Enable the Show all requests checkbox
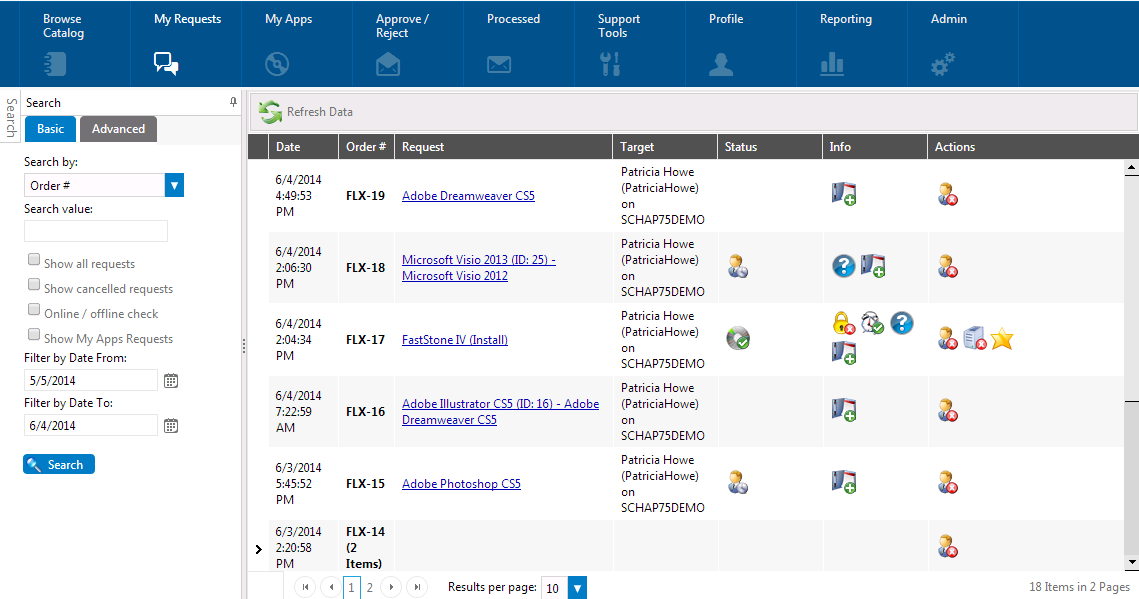 click(x=34, y=258)
